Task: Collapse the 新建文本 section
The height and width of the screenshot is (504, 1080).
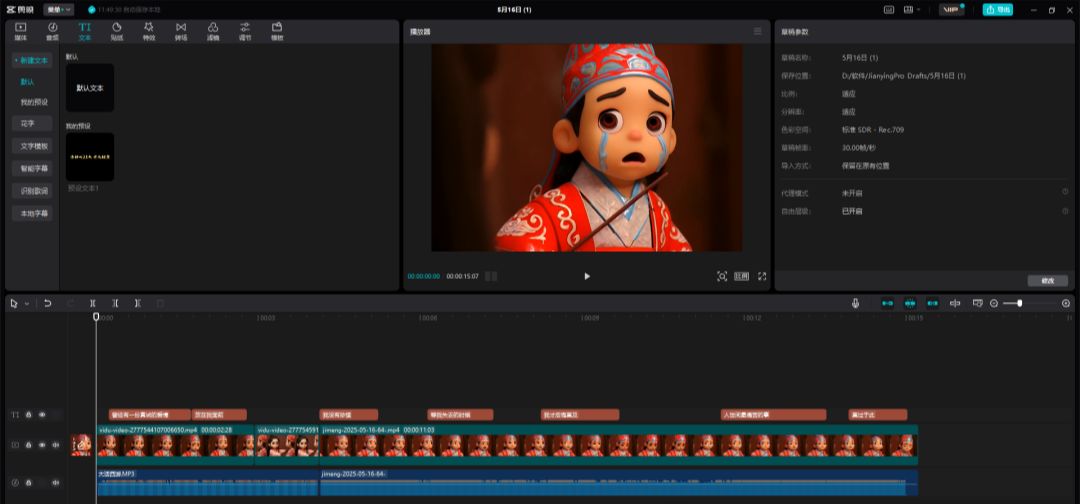Action: (x=32, y=61)
